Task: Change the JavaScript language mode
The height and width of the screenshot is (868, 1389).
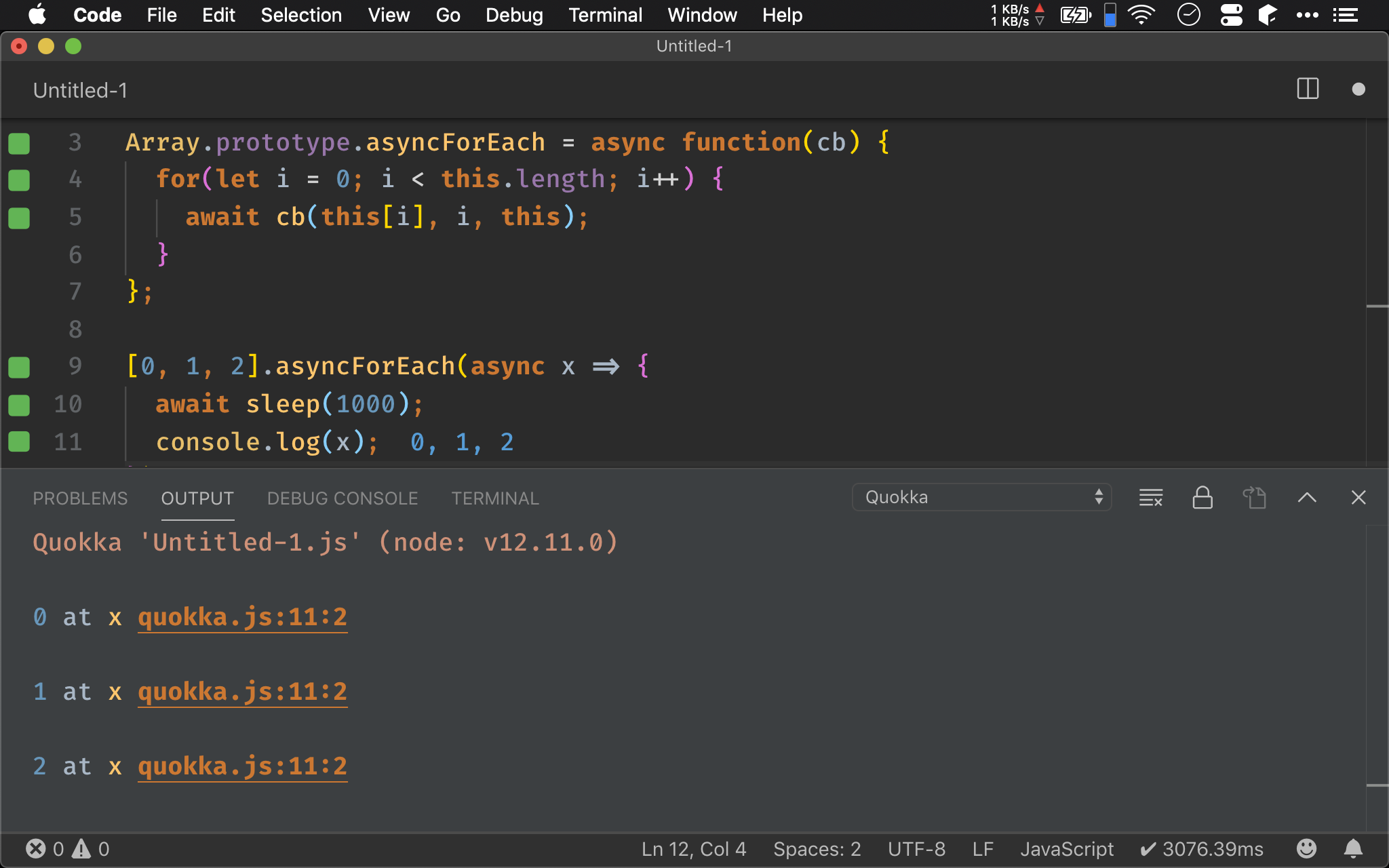Action: point(1066,848)
